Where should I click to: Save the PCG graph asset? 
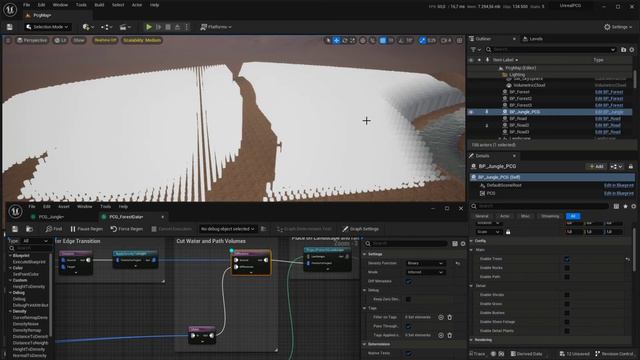(15, 229)
